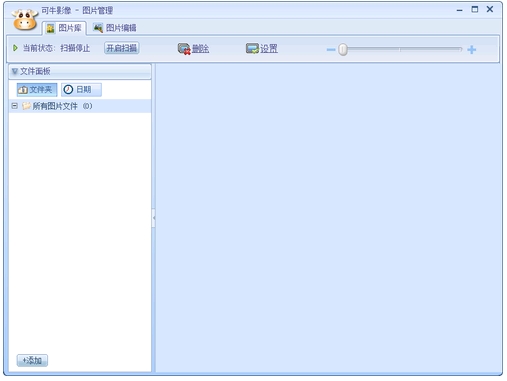This screenshot has width=507, height=381.
Task: Collapse the 文件面板 panel header triangle
Action: point(15,71)
